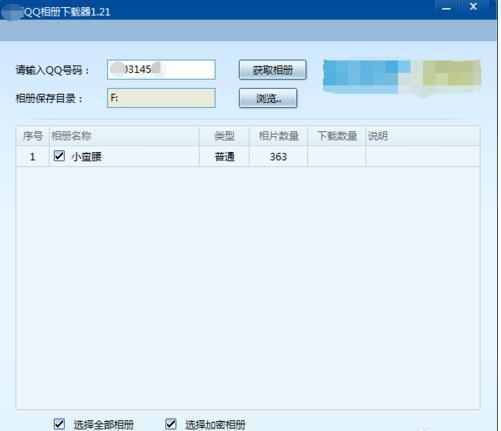
Task: Focus the QQ号码 input field
Action: (x=161, y=70)
